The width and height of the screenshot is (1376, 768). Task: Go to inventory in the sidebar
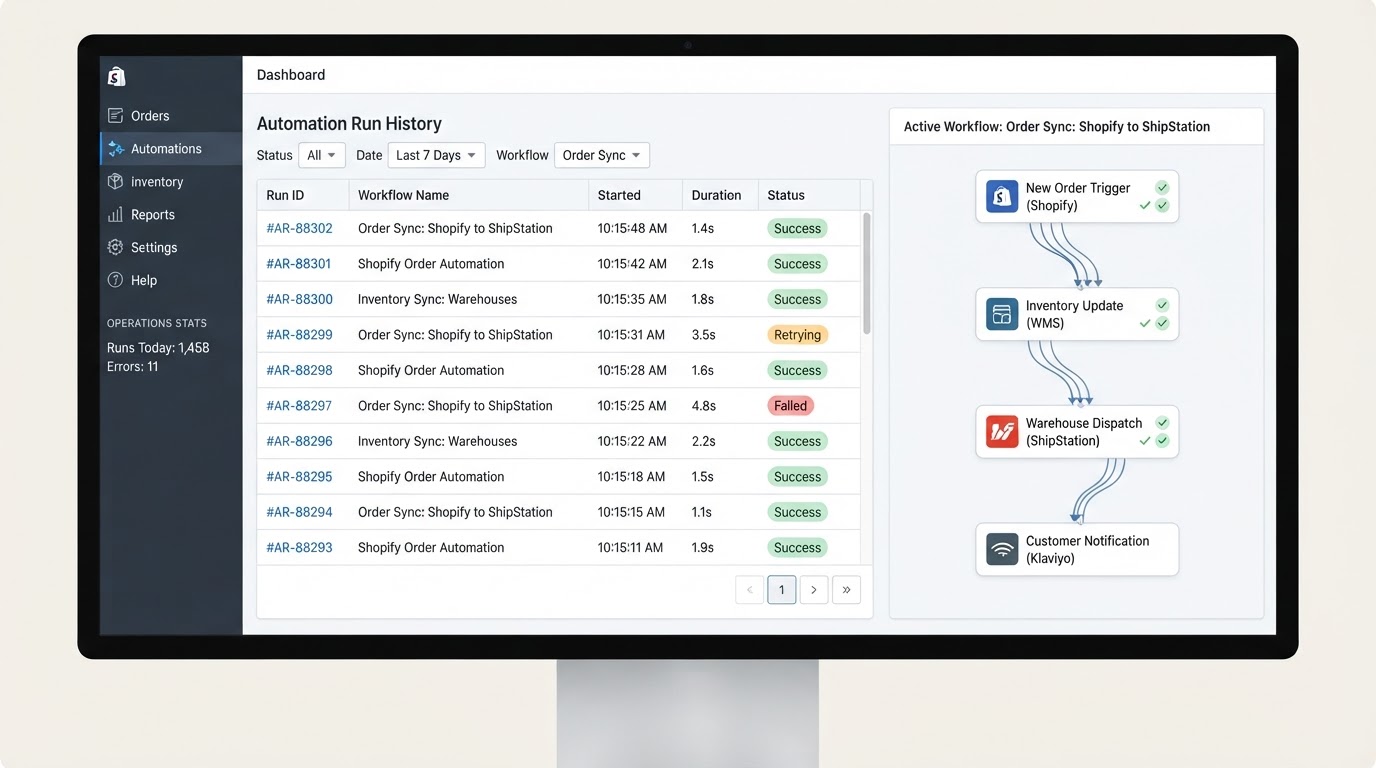coord(171,182)
